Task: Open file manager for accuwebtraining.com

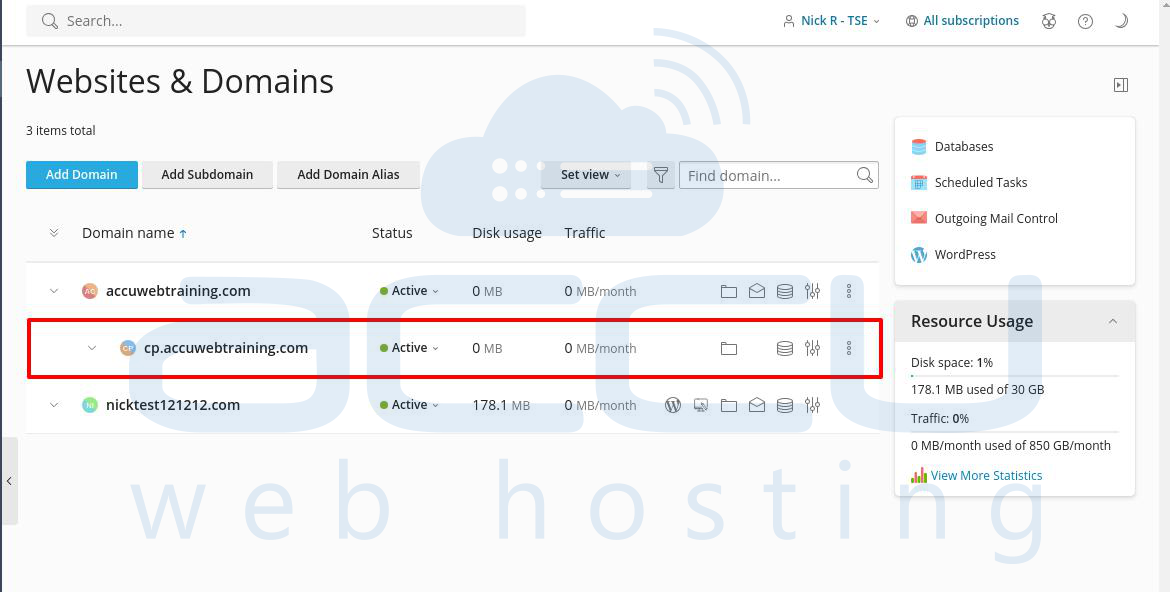Action: tap(729, 291)
